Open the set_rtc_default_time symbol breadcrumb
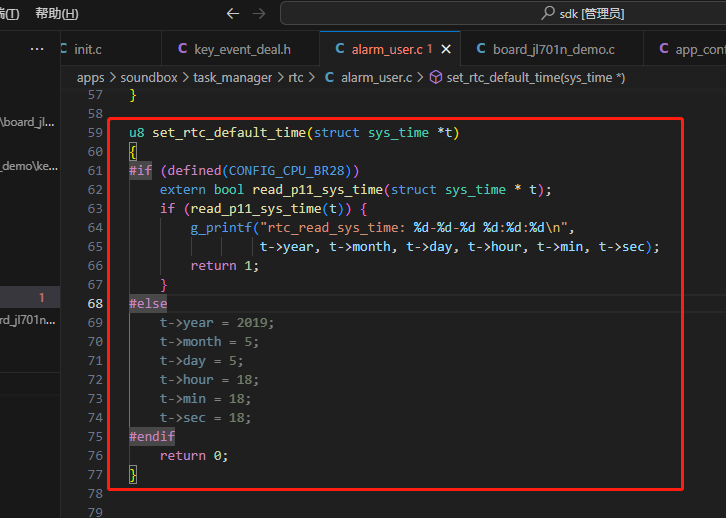This screenshot has height=518, width=726. (x=536, y=78)
